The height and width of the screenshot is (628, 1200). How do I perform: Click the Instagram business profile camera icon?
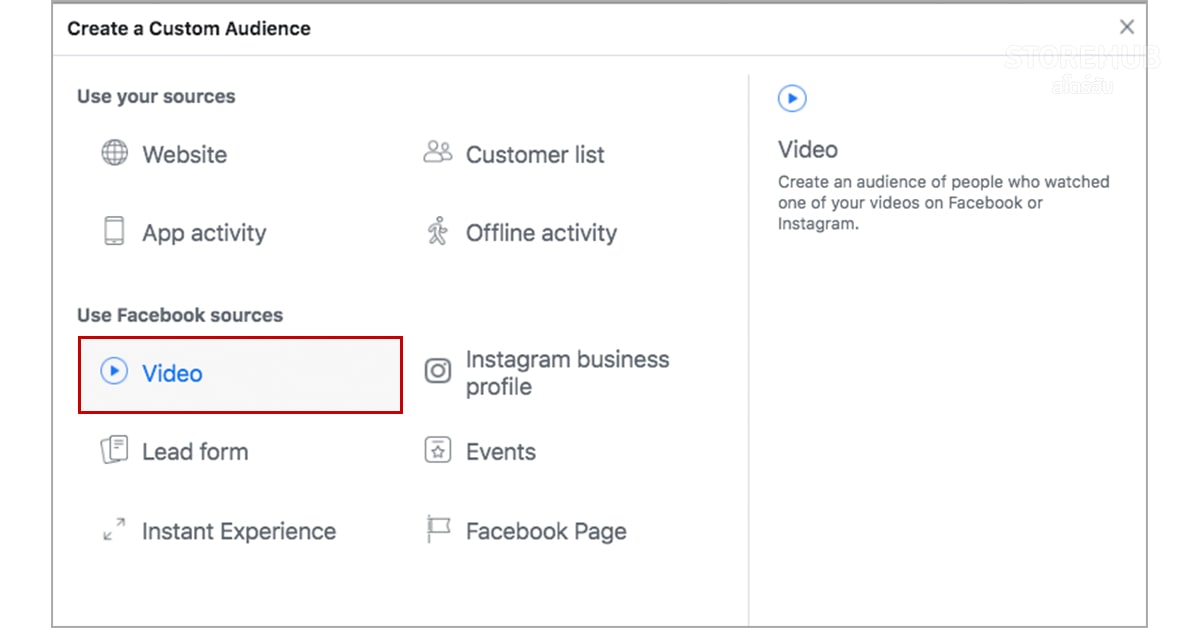(x=437, y=370)
